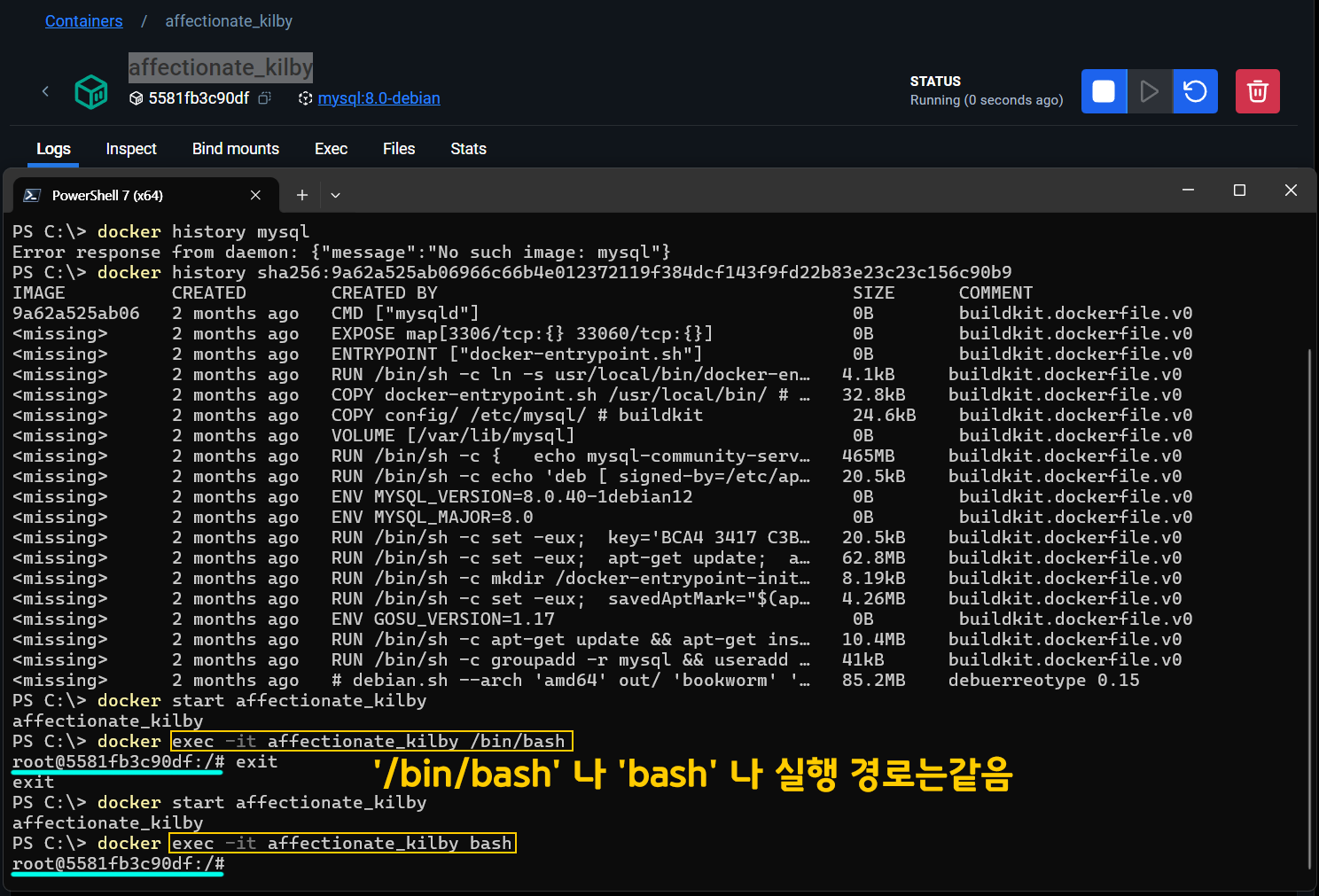Click the teal container cube icon

pos(91,91)
